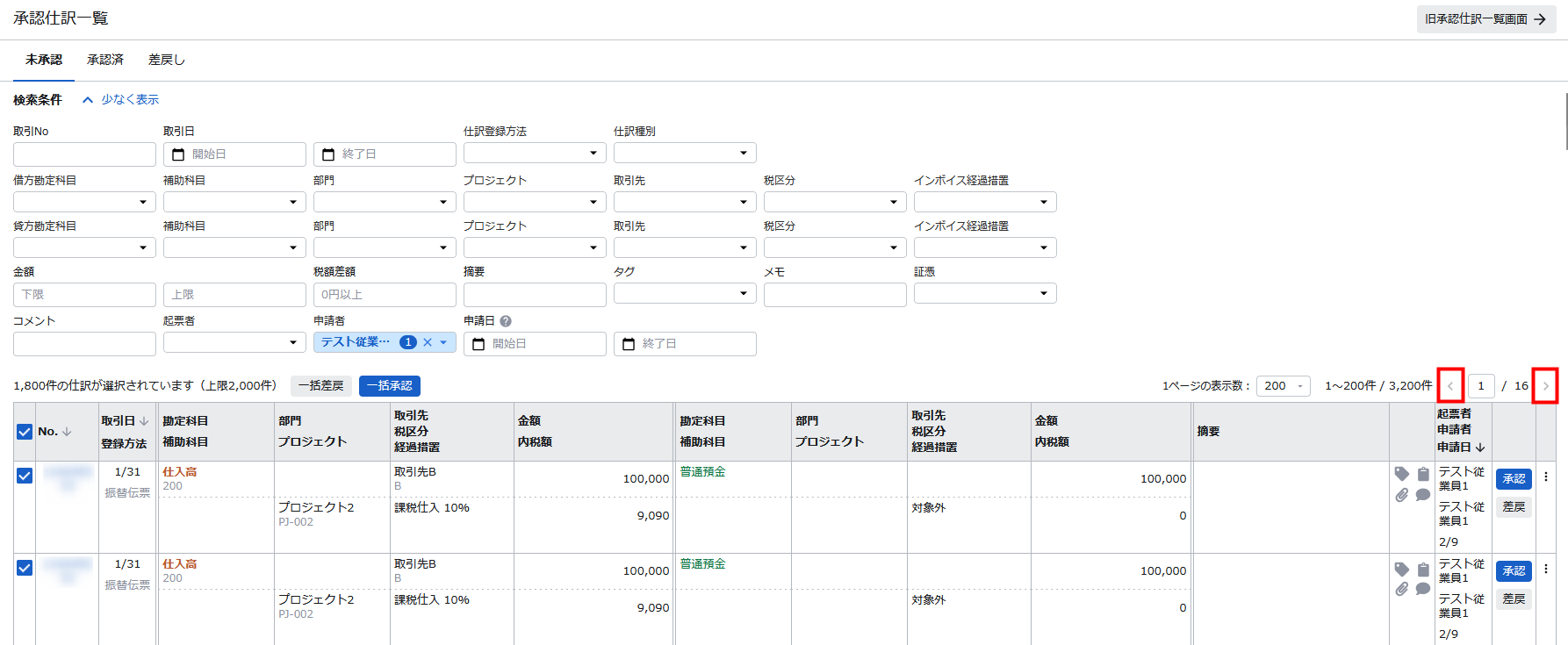Click the 取引No input field
This screenshot has height=645, width=1568.
click(84, 154)
